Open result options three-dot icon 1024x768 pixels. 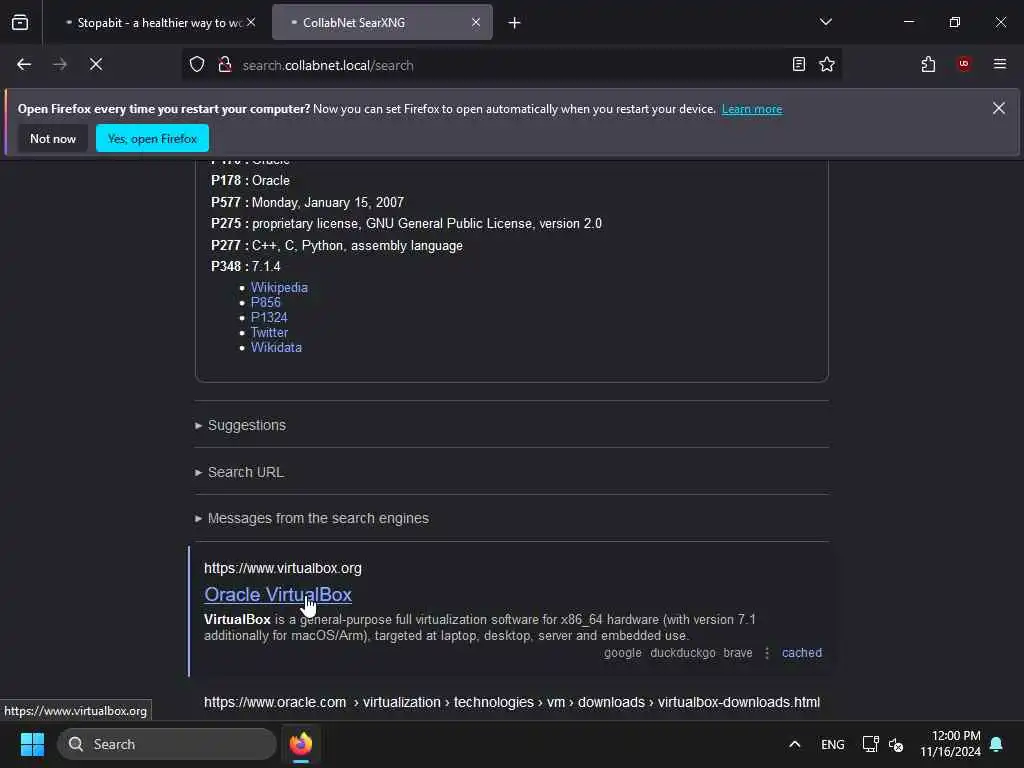pos(767,653)
